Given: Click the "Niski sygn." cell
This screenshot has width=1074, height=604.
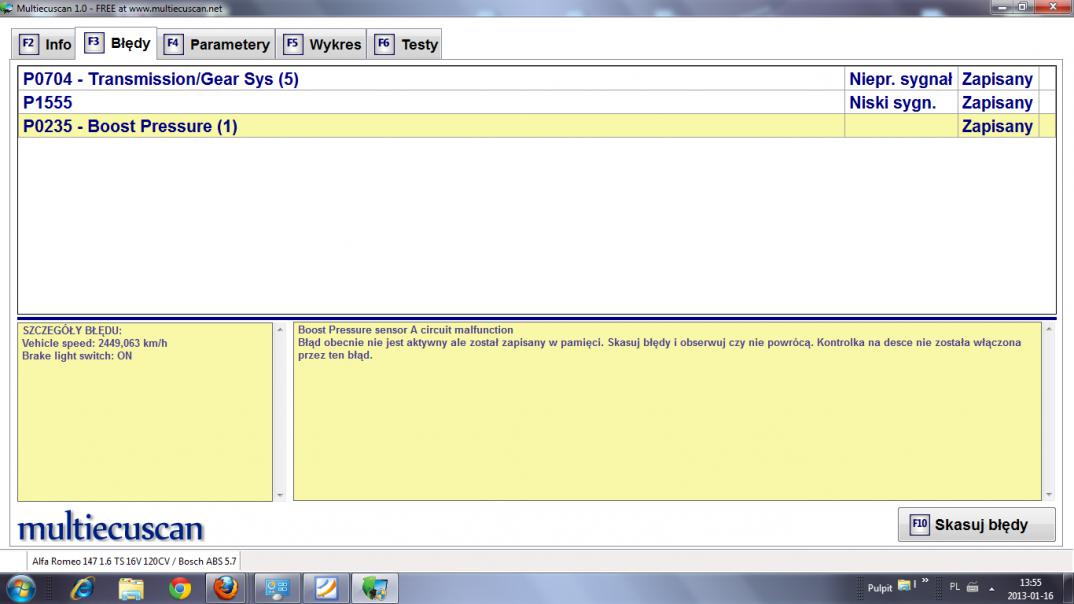Looking at the screenshot, I should [x=901, y=103].
